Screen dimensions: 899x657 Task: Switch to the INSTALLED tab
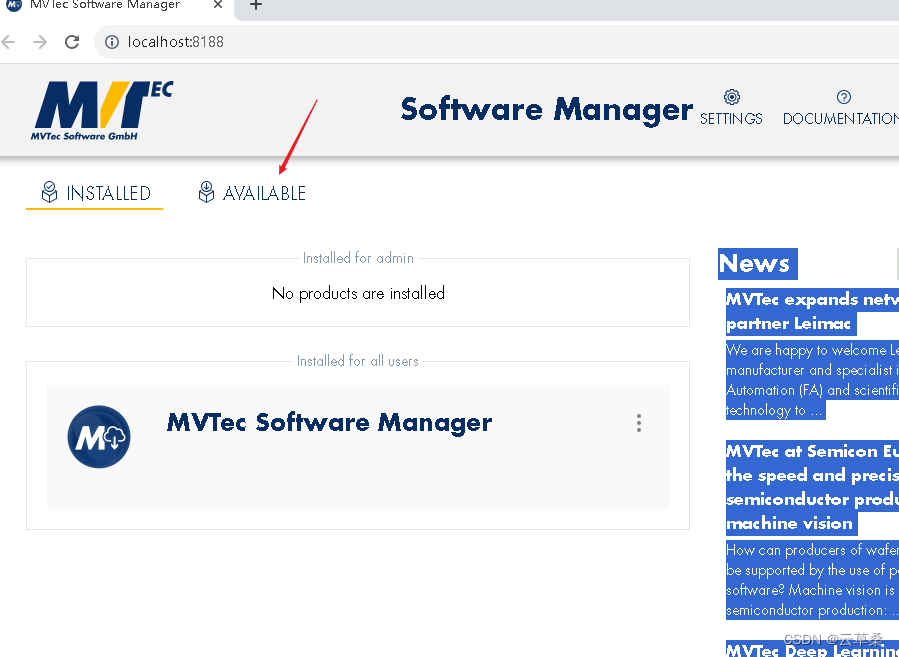point(106,193)
